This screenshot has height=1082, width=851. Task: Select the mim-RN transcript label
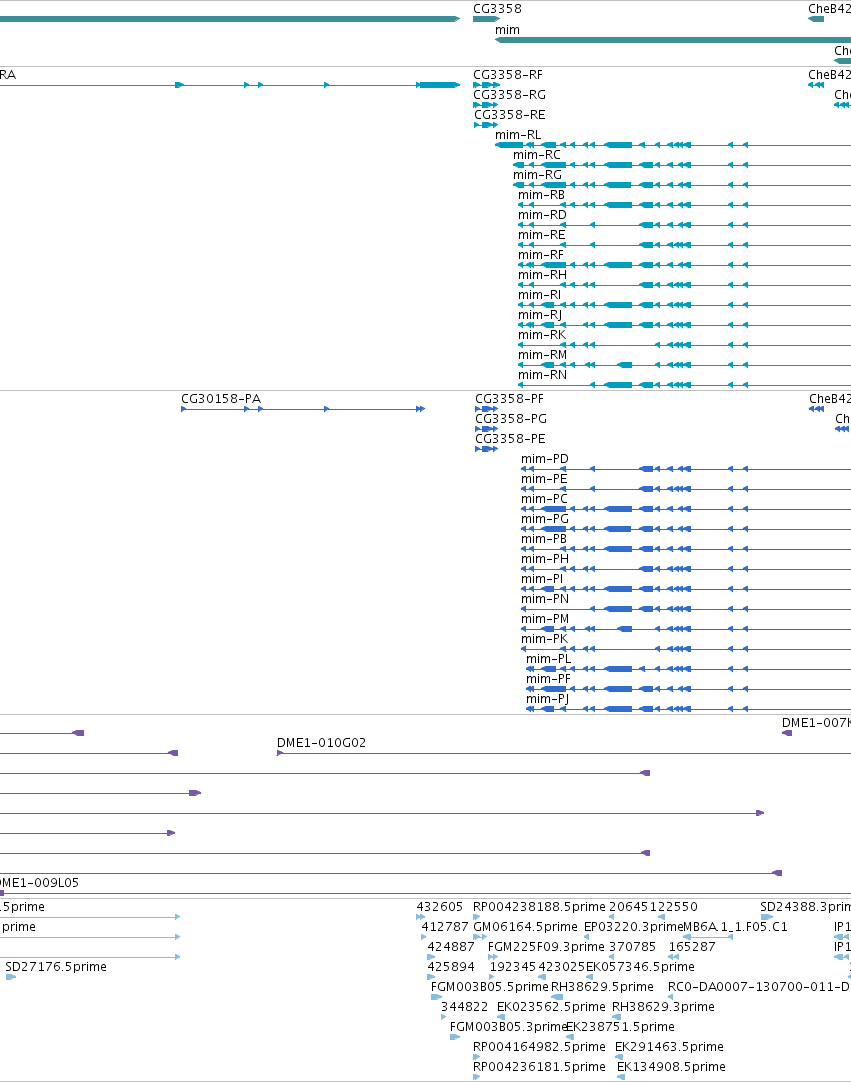(542, 375)
